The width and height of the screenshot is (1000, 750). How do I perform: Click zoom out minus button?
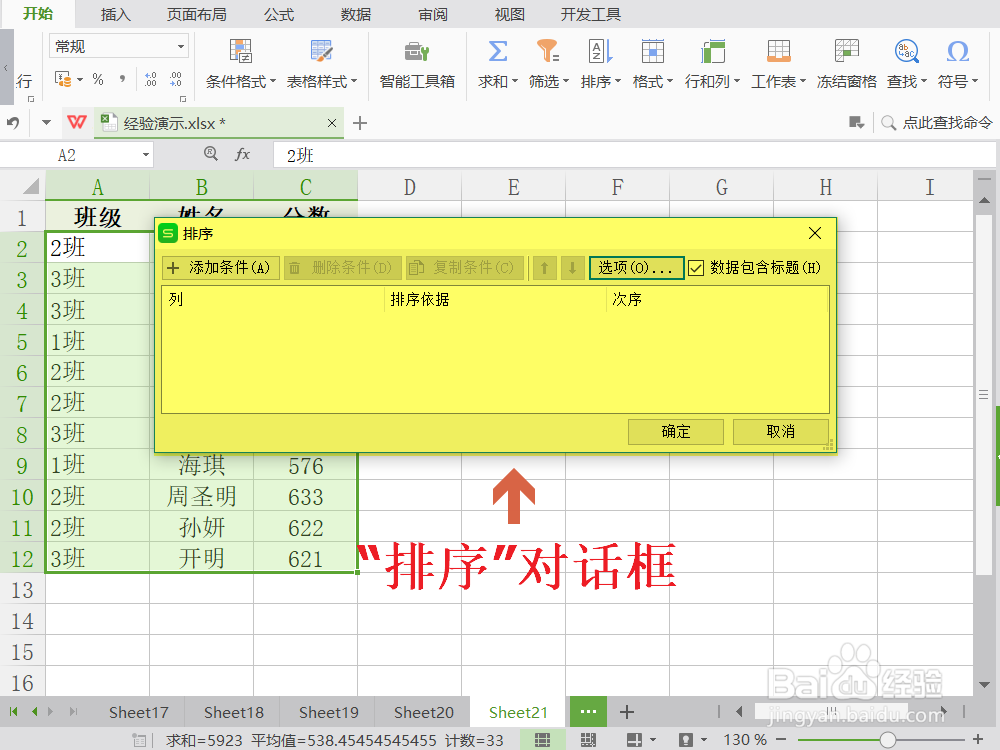(781, 740)
